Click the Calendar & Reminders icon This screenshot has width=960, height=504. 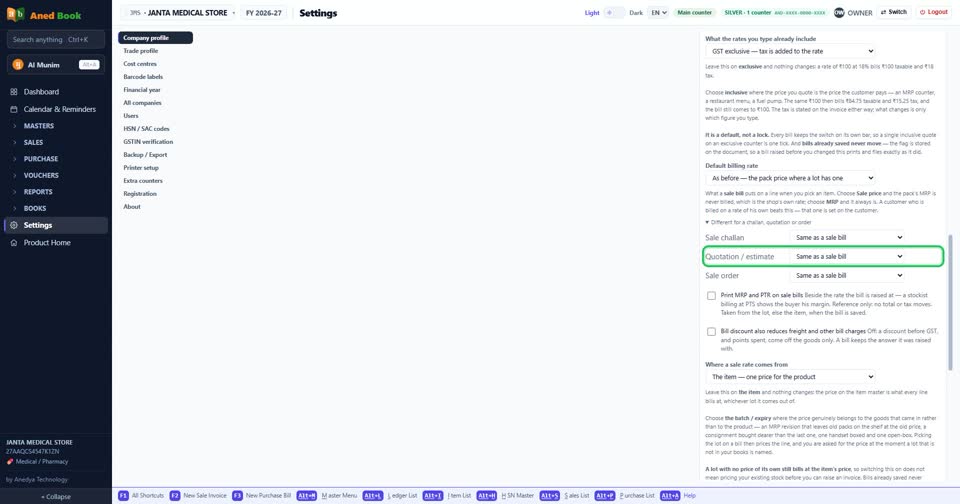click(x=13, y=109)
